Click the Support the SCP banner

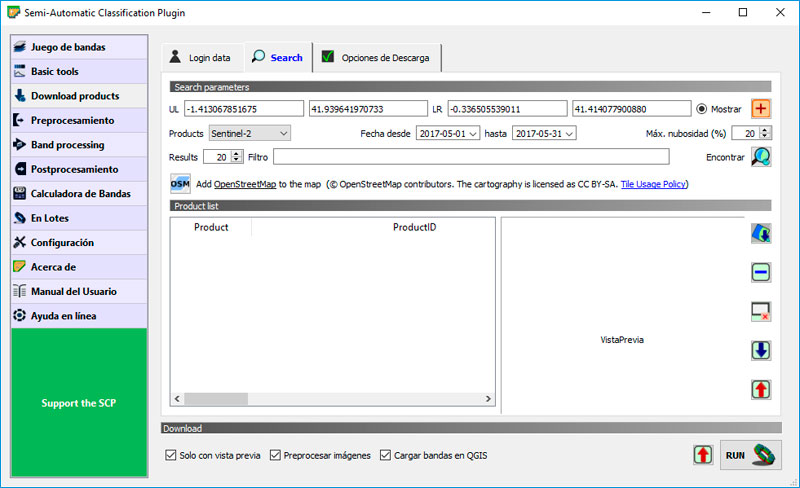(79, 403)
